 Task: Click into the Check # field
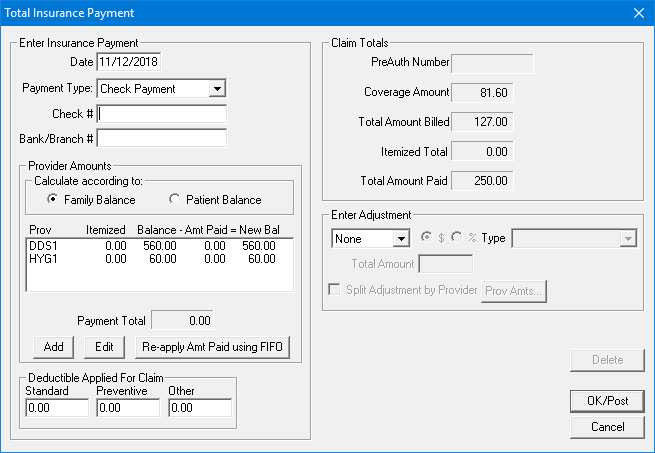point(161,114)
